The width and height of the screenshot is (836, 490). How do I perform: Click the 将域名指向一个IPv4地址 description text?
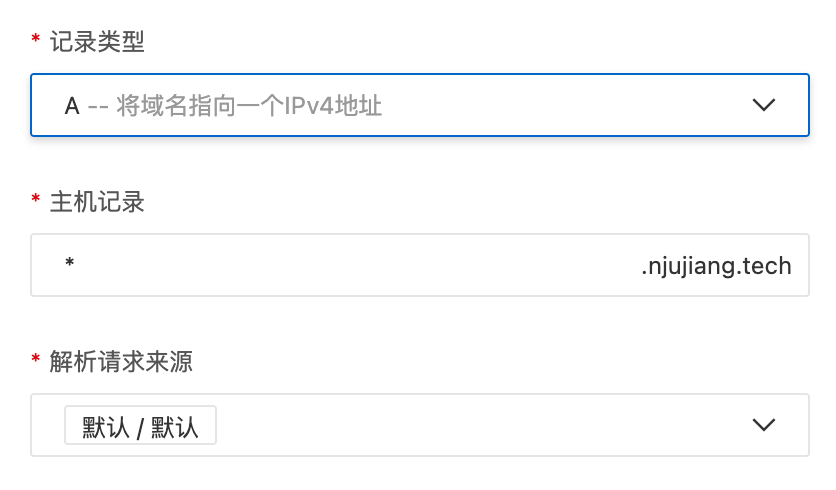[x=250, y=105]
